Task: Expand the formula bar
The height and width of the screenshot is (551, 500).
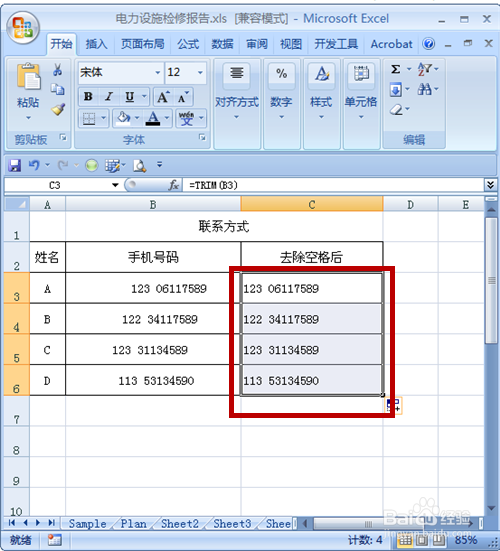Action: click(490, 185)
